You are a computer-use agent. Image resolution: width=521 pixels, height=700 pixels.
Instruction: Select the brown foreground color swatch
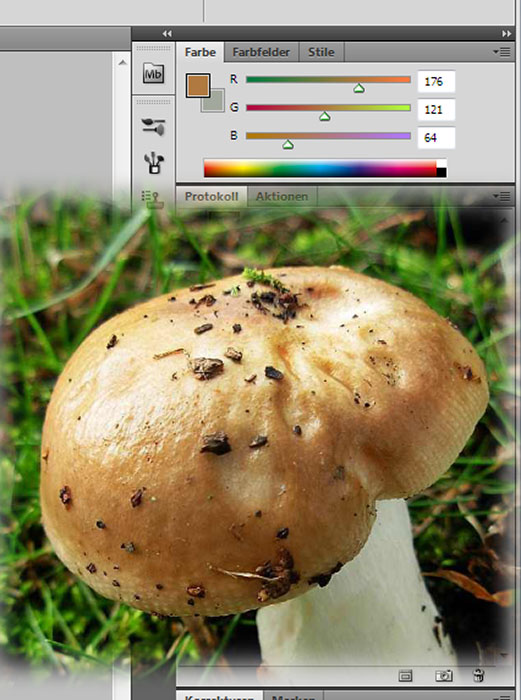[198, 85]
